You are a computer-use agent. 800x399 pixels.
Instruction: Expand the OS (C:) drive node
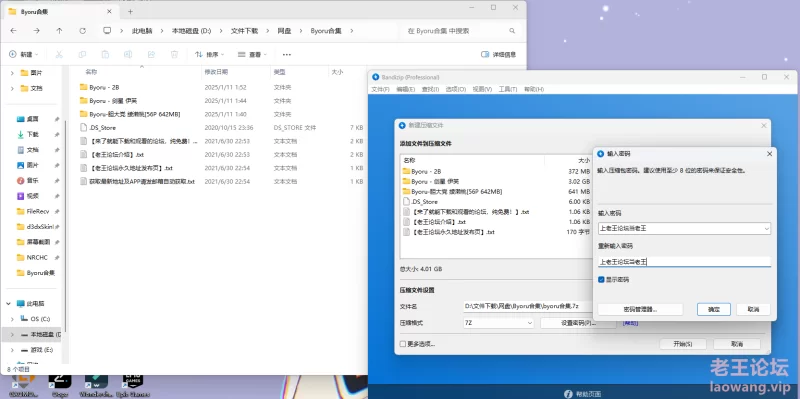point(13,319)
